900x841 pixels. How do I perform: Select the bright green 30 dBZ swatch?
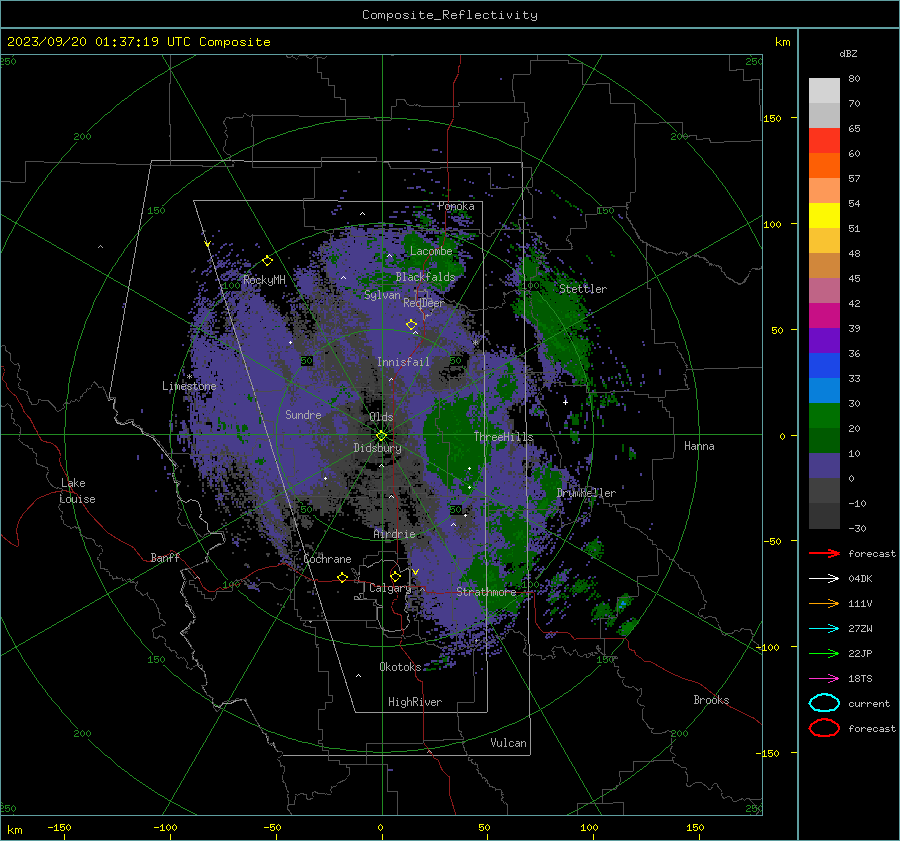824,416
